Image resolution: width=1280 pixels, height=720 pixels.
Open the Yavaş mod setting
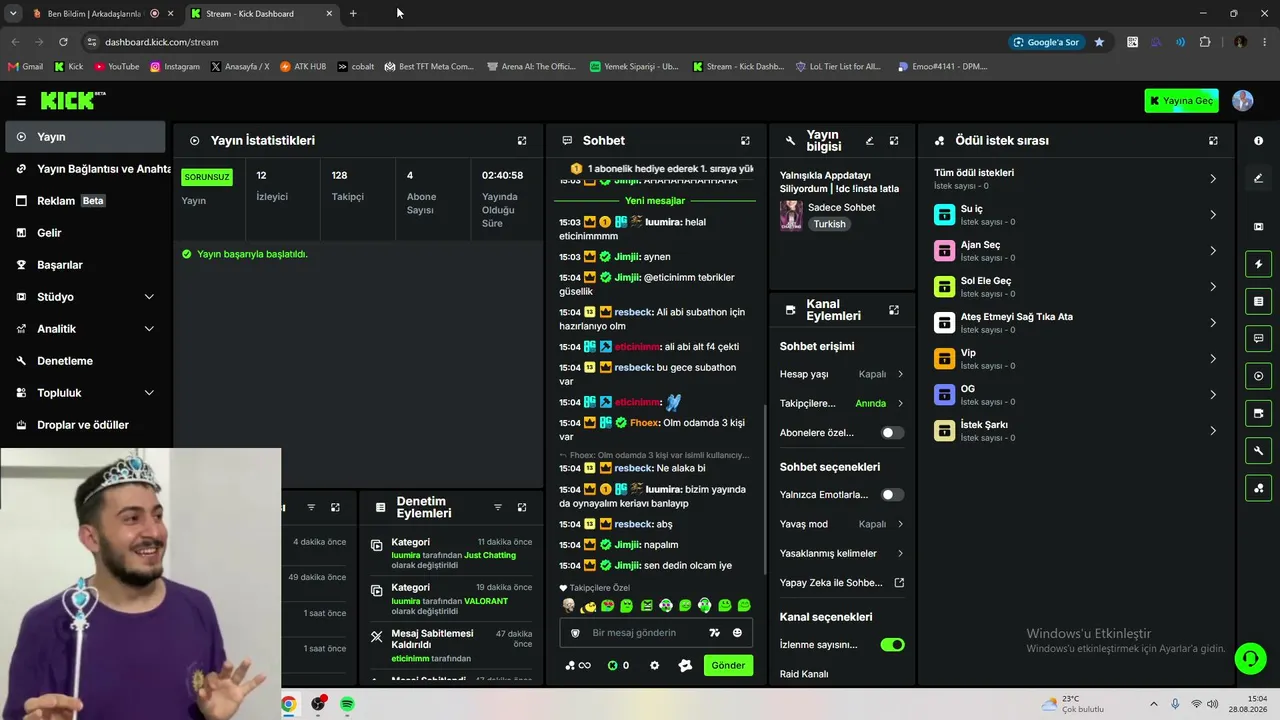pyautogui.click(x=842, y=524)
